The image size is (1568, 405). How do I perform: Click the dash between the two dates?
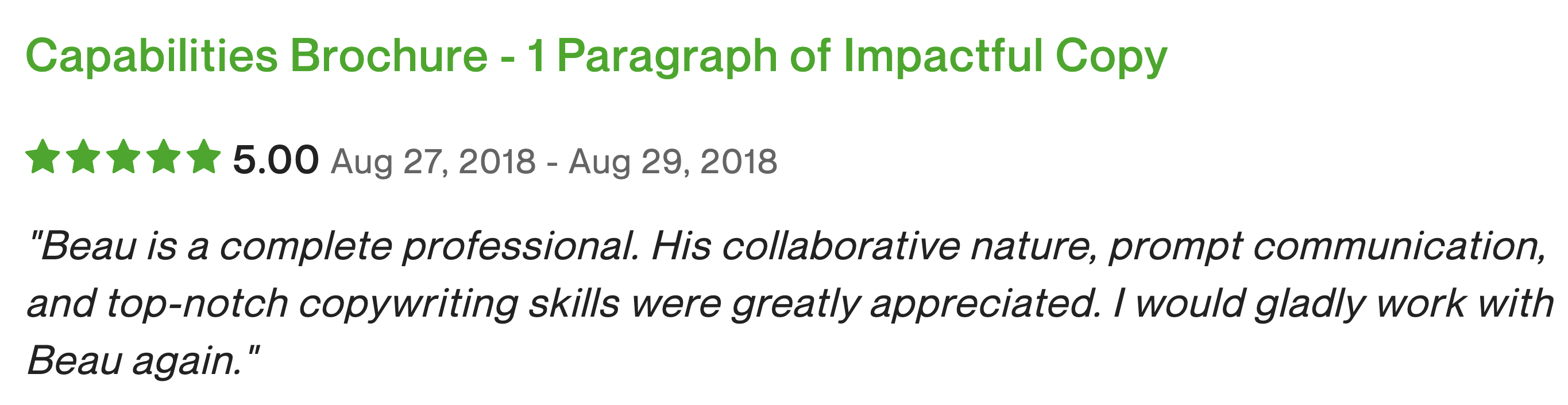(552, 163)
